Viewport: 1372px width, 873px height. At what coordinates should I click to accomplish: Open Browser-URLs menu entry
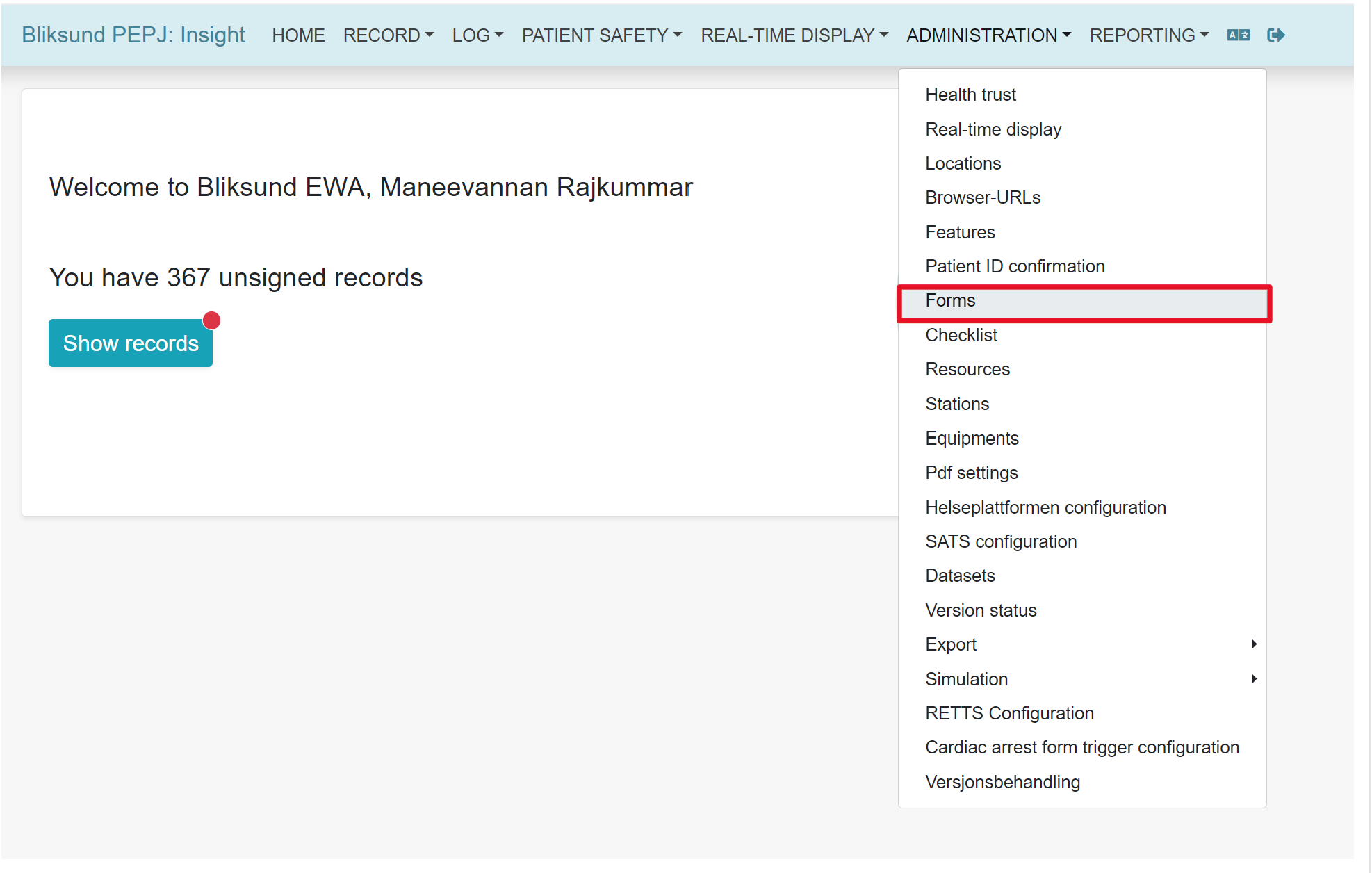click(1082, 197)
